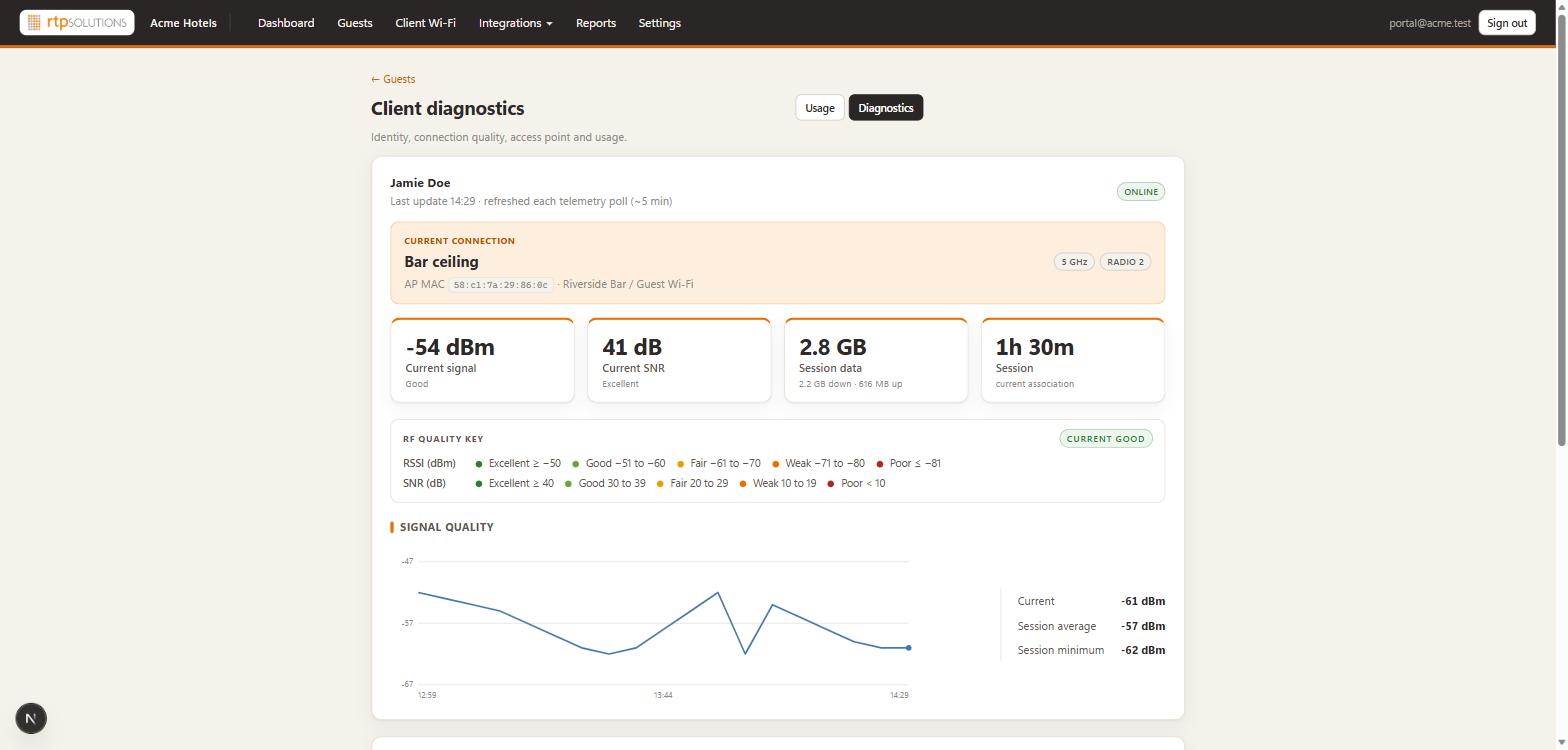Click the 2.8 GB session data card
Image resolution: width=1568 pixels, height=750 pixels.
click(876, 360)
